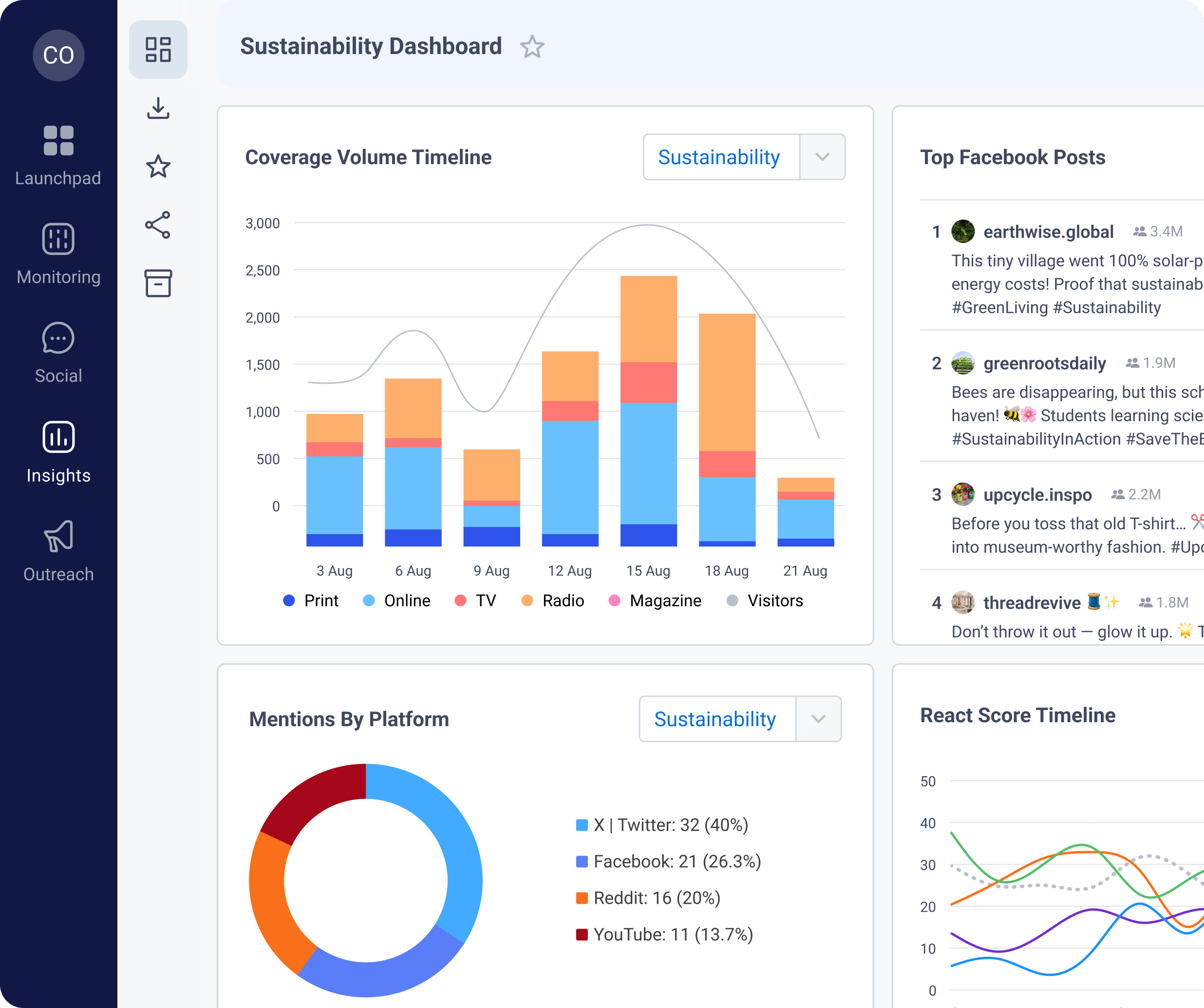Select the Monitoring sidebar icon
This screenshot has height=1008, width=1204.
pos(58,254)
